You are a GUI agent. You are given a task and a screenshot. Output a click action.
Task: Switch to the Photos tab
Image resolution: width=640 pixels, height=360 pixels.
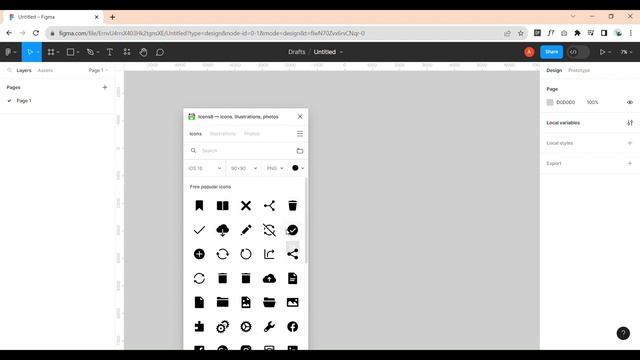252,134
